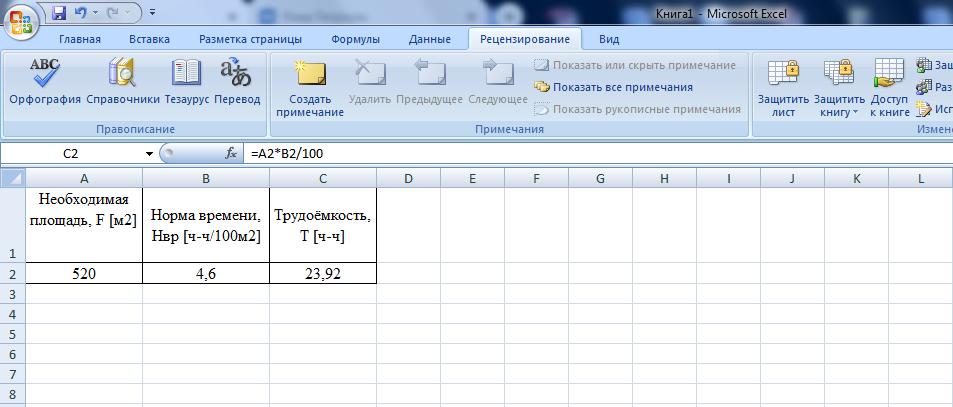This screenshot has height=407, width=953.
Task: Click the Name Box showing C2
Action: (x=71, y=154)
